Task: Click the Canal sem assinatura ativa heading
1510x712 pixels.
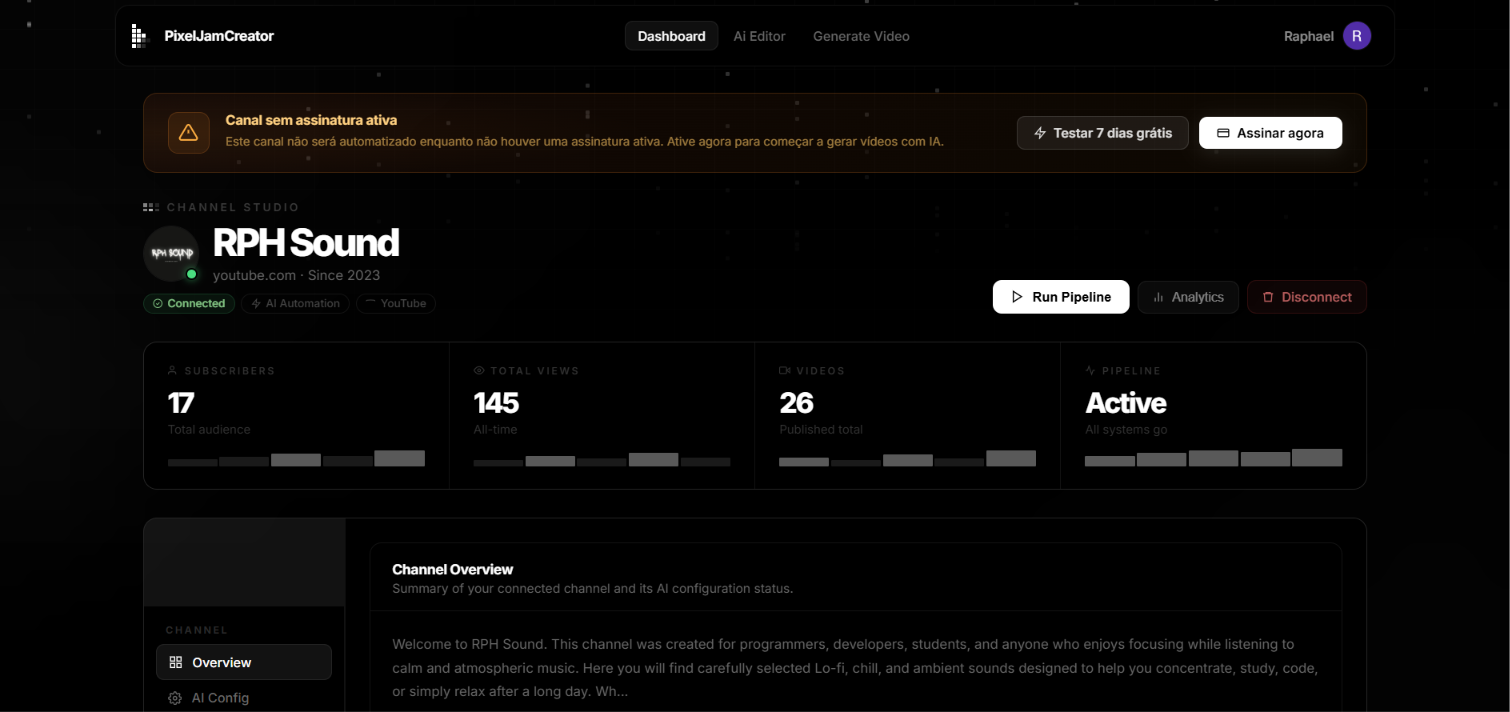Action: pyautogui.click(x=311, y=120)
